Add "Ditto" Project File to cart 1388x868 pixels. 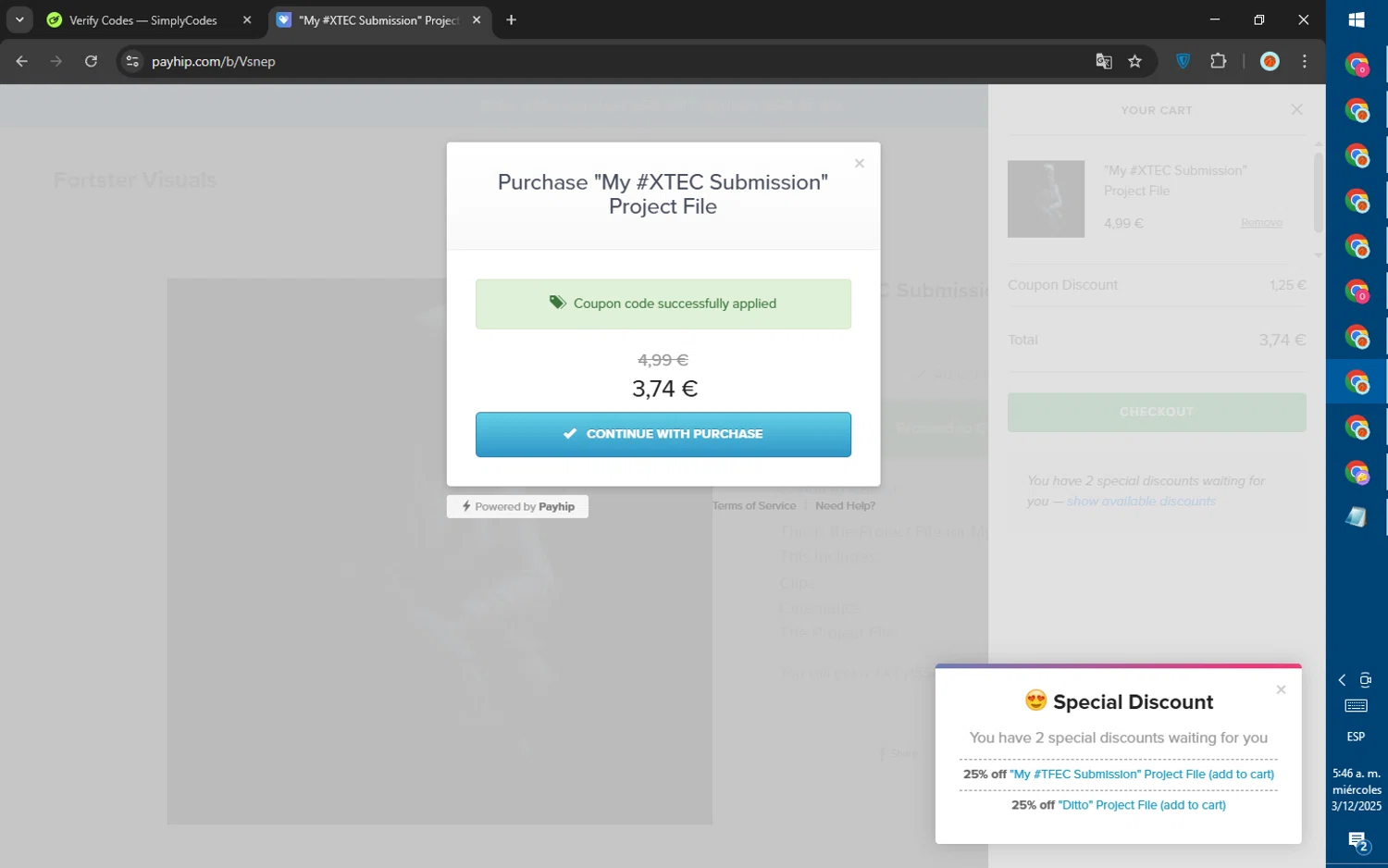click(1142, 805)
